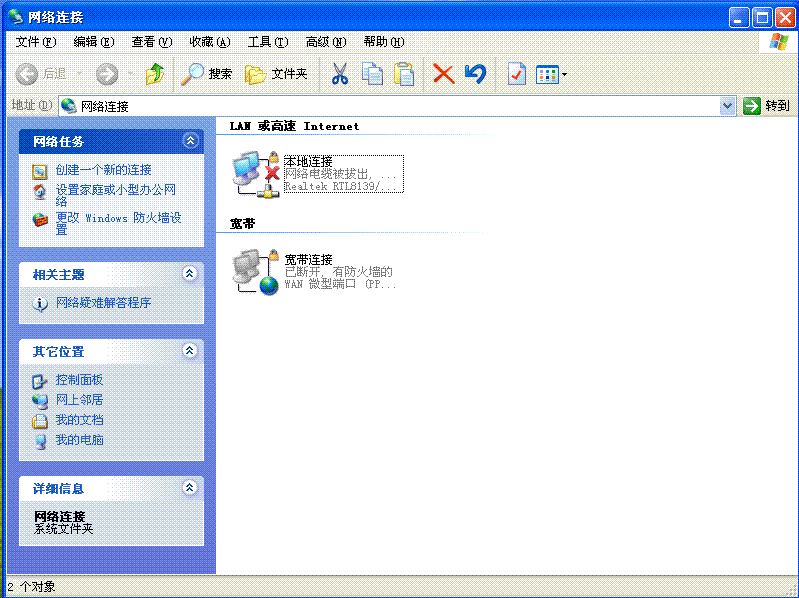Click the Properties icon in toolbar

tap(516, 74)
